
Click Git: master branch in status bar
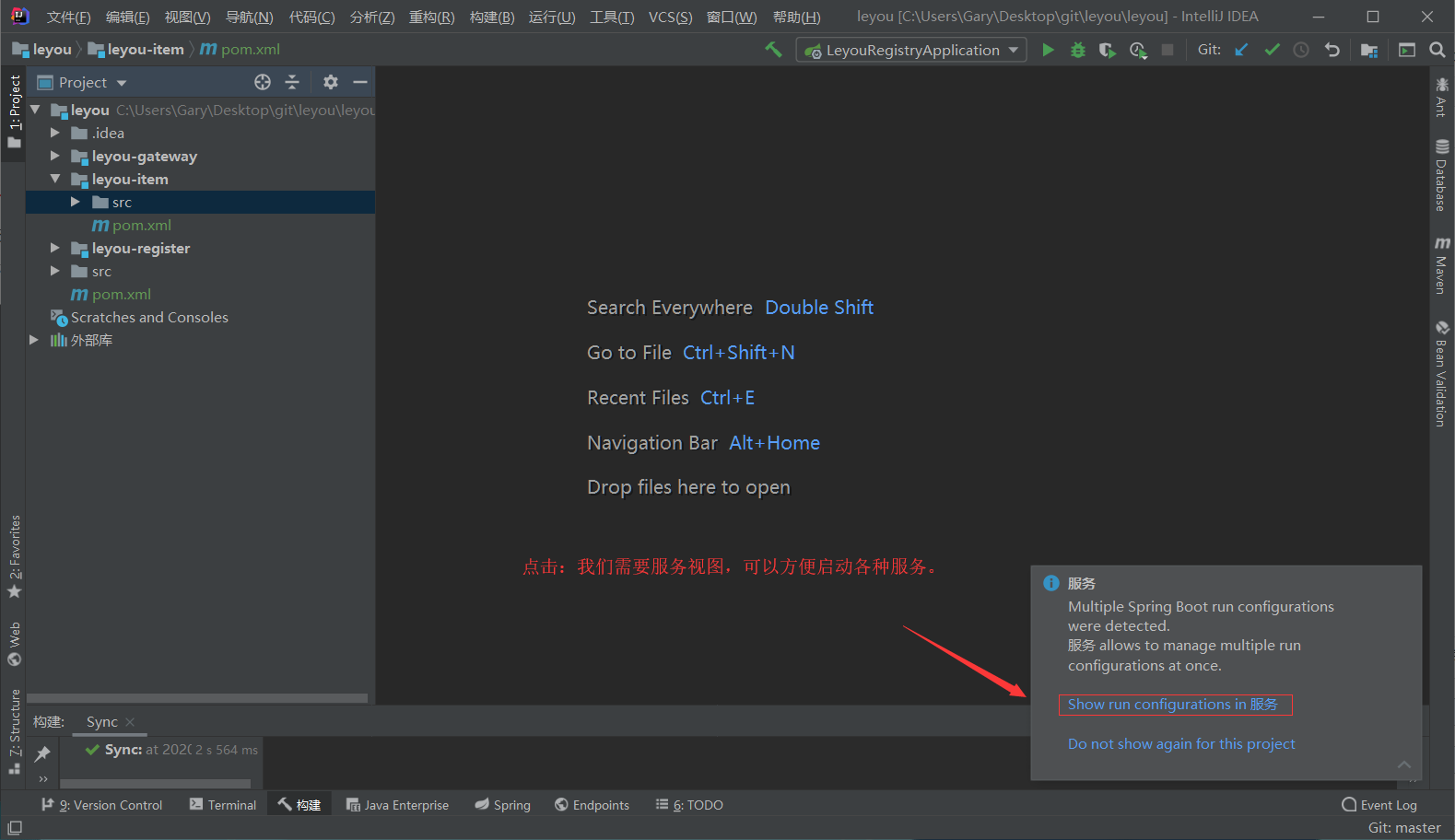[1403, 828]
